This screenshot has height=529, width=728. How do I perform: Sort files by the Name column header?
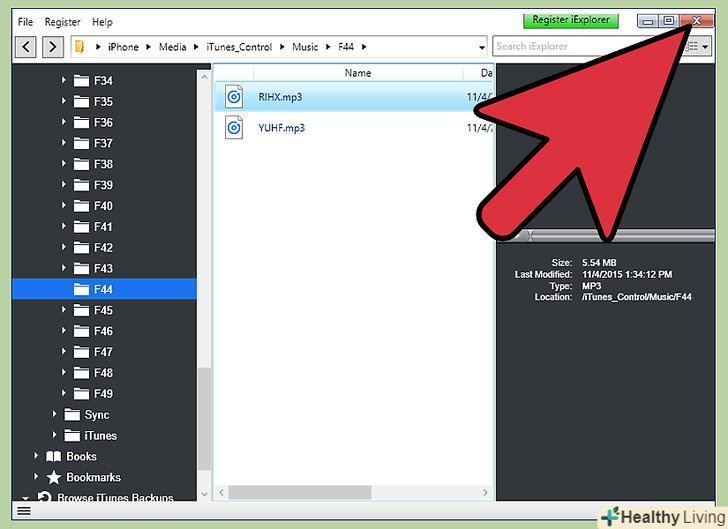pyautogui.click(x=358, y=73)
